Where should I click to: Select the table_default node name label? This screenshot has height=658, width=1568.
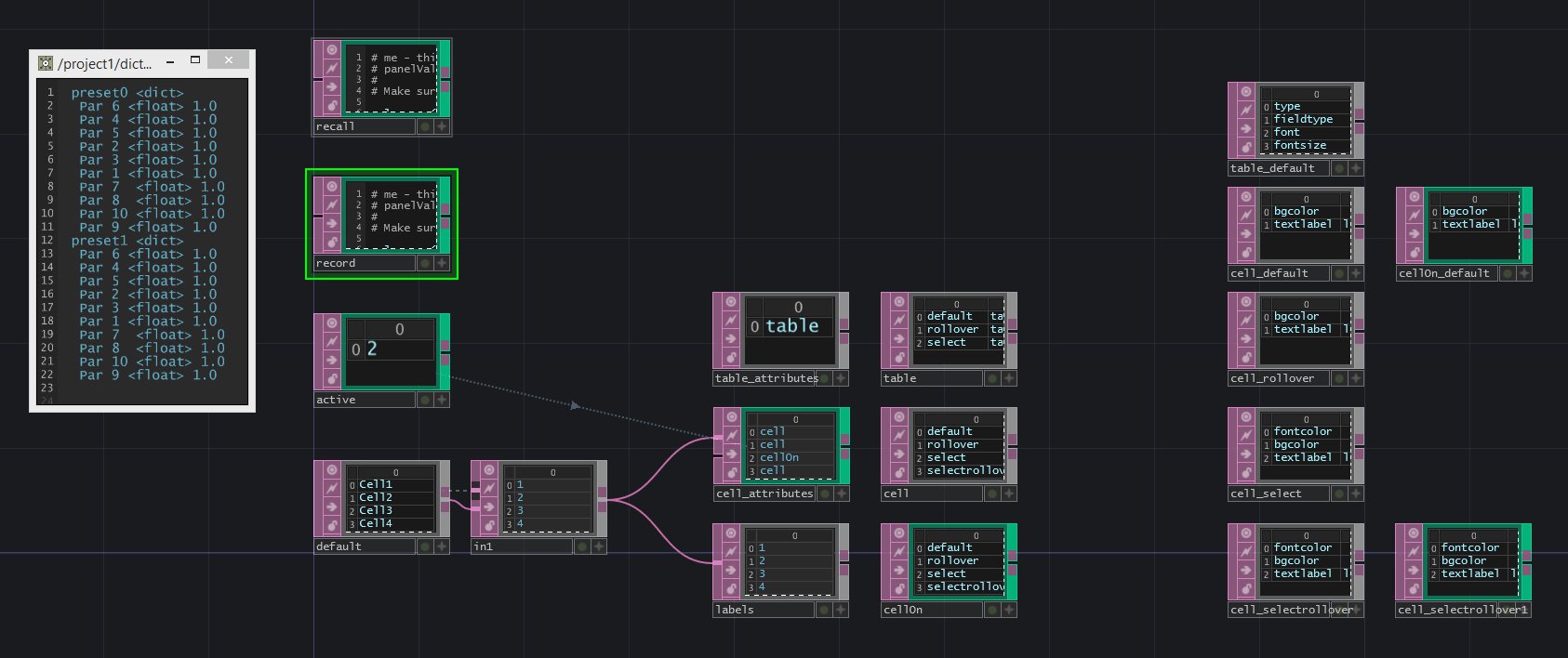(1272, 168)
